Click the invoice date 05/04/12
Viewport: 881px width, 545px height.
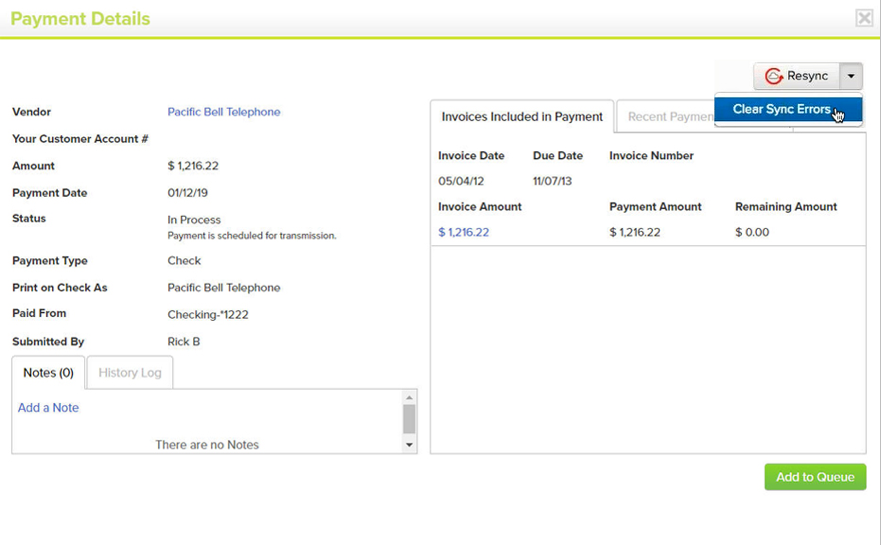click(461, 181)
